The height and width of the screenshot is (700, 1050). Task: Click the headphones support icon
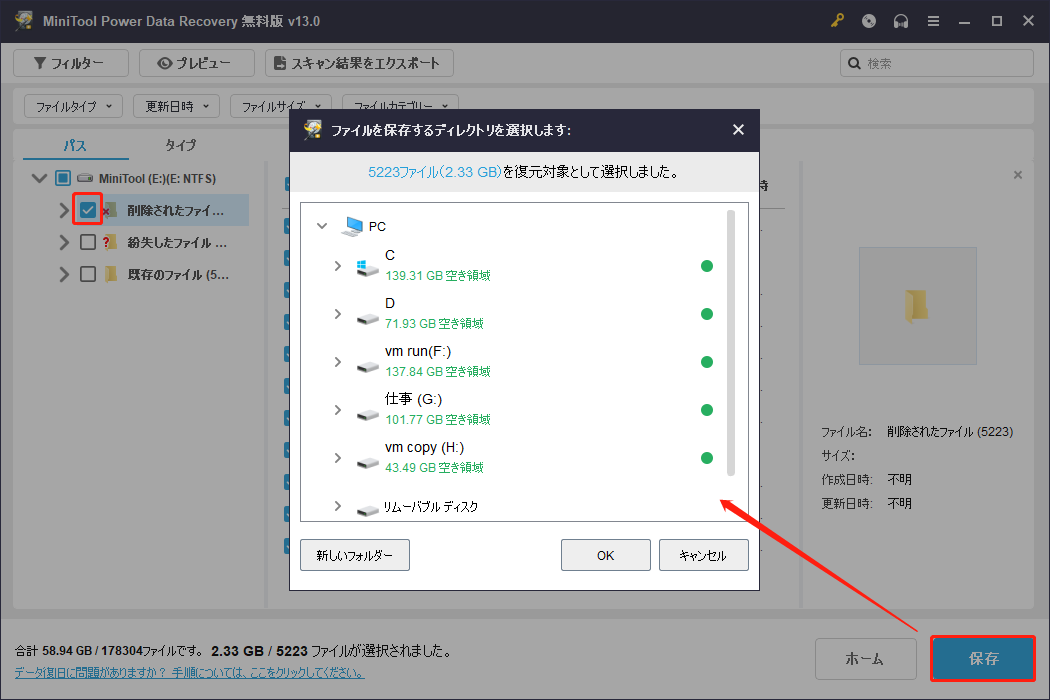point(901,21)
